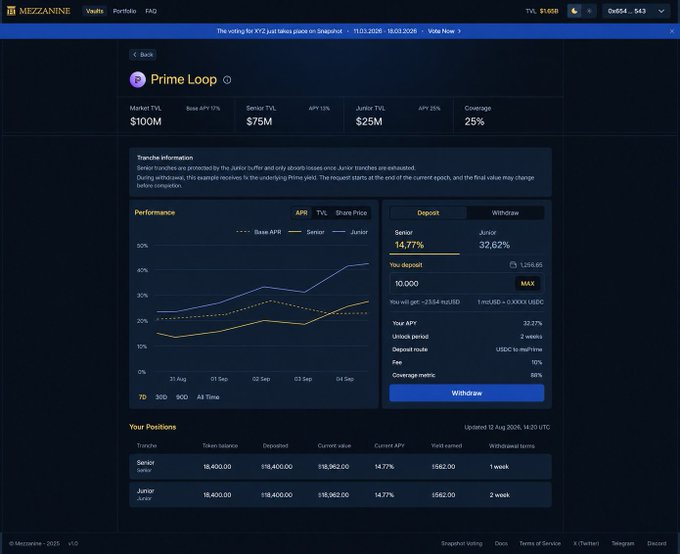Click the Deposit route value

pos(519,349)
